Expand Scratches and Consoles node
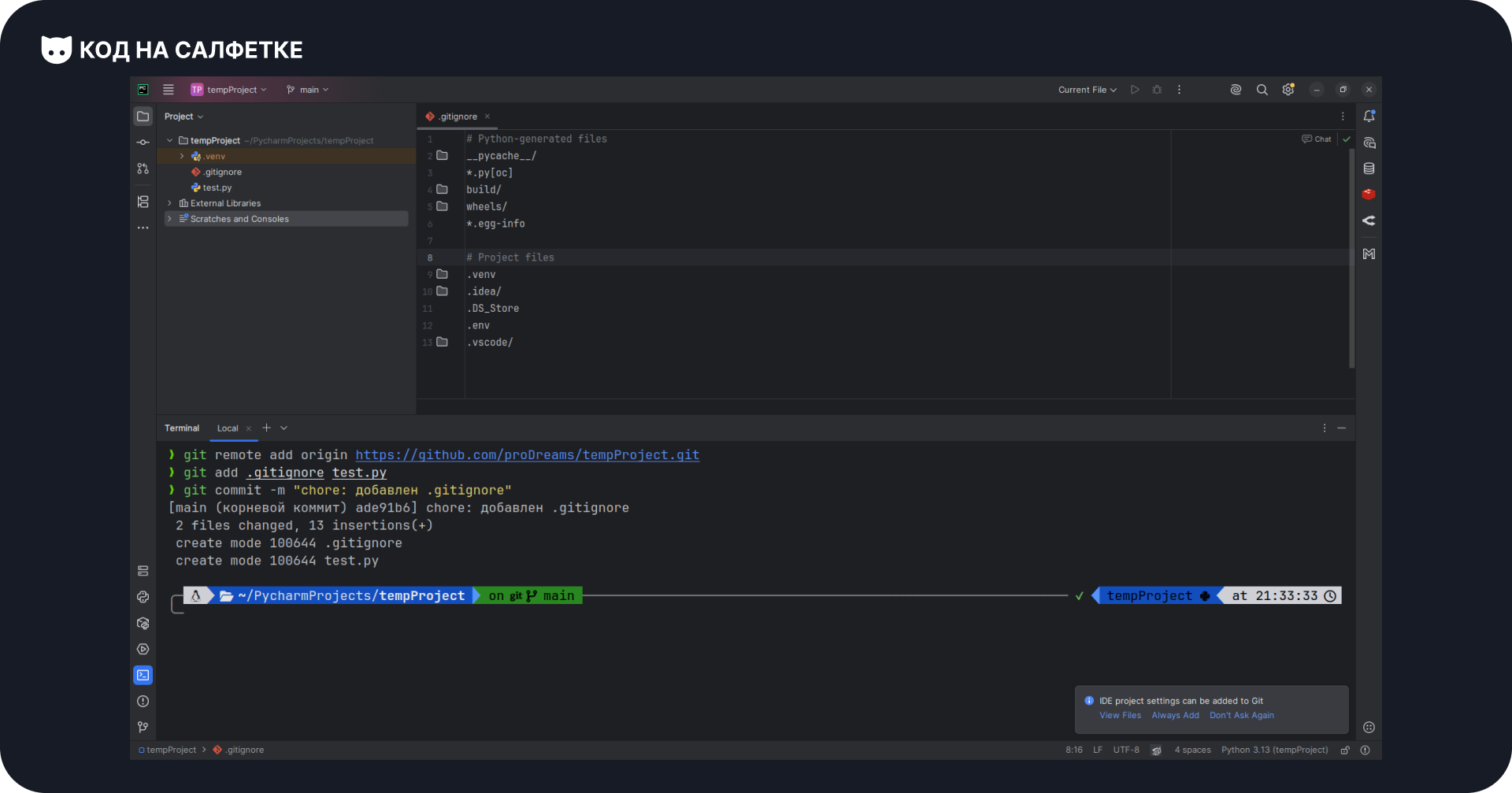This screenshot has width=1512, height=793. tap(169, 219)
